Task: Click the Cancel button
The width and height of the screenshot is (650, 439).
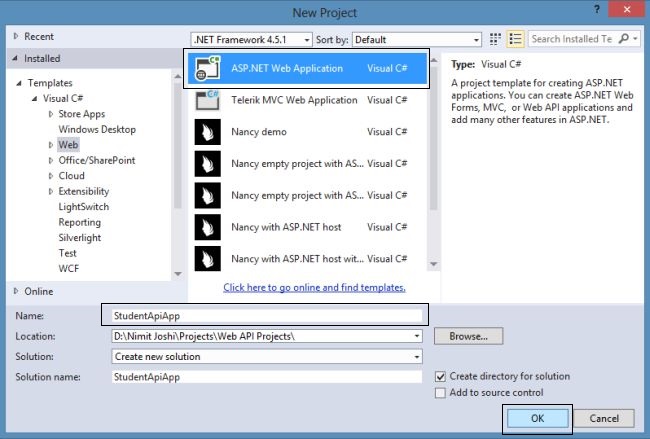Action: point(604,418)
